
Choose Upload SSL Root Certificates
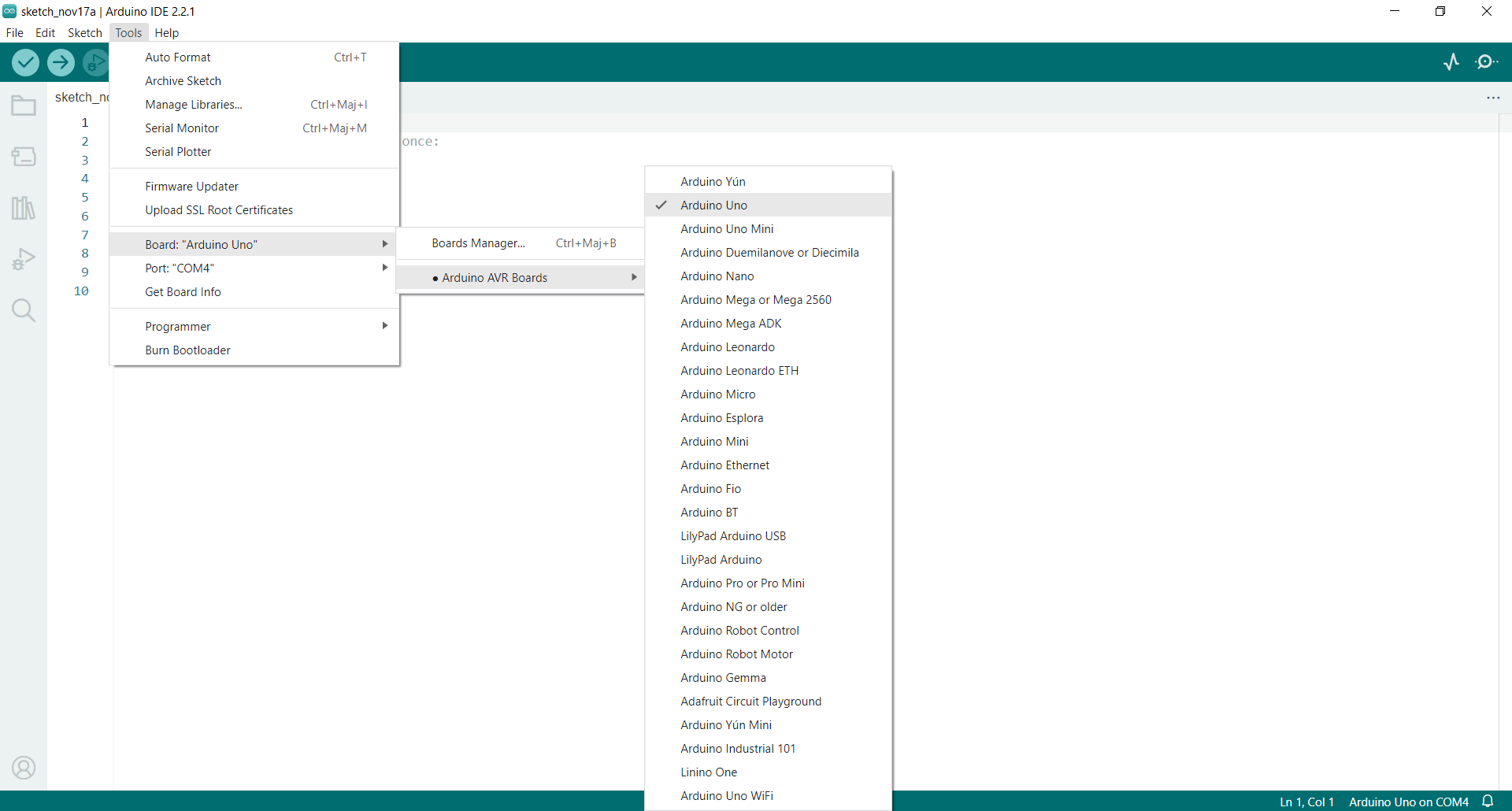tap(254, 210)
